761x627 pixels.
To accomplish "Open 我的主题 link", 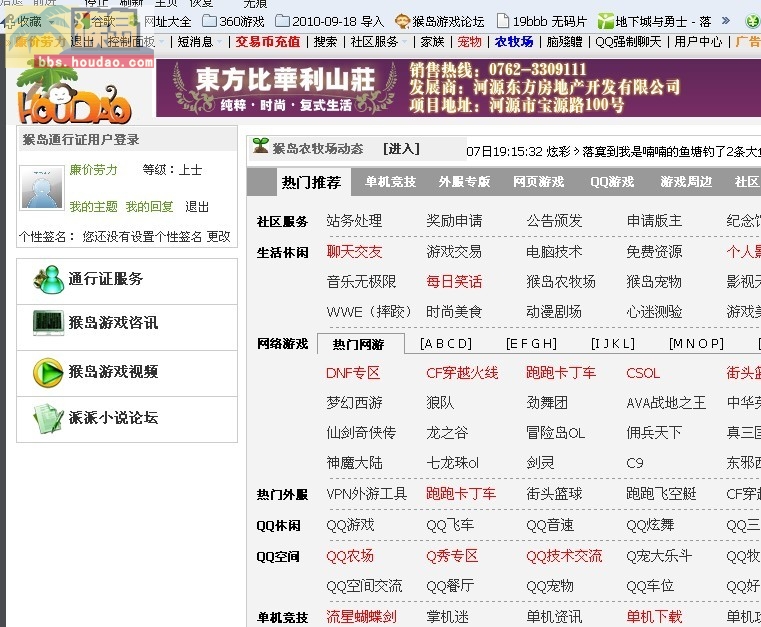I will click(x=94, y=207).
